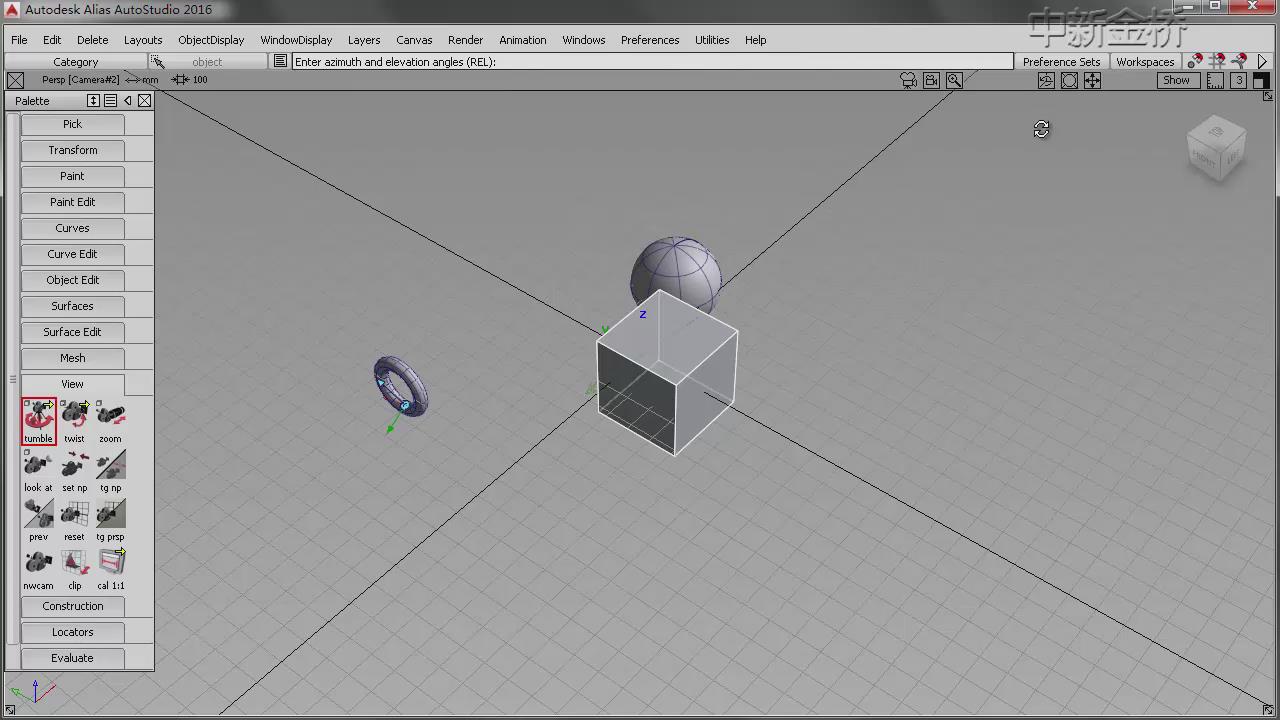This screenshot has width=1280, height=720.
Task: Select the reset view tool
Action: (75, 519)
